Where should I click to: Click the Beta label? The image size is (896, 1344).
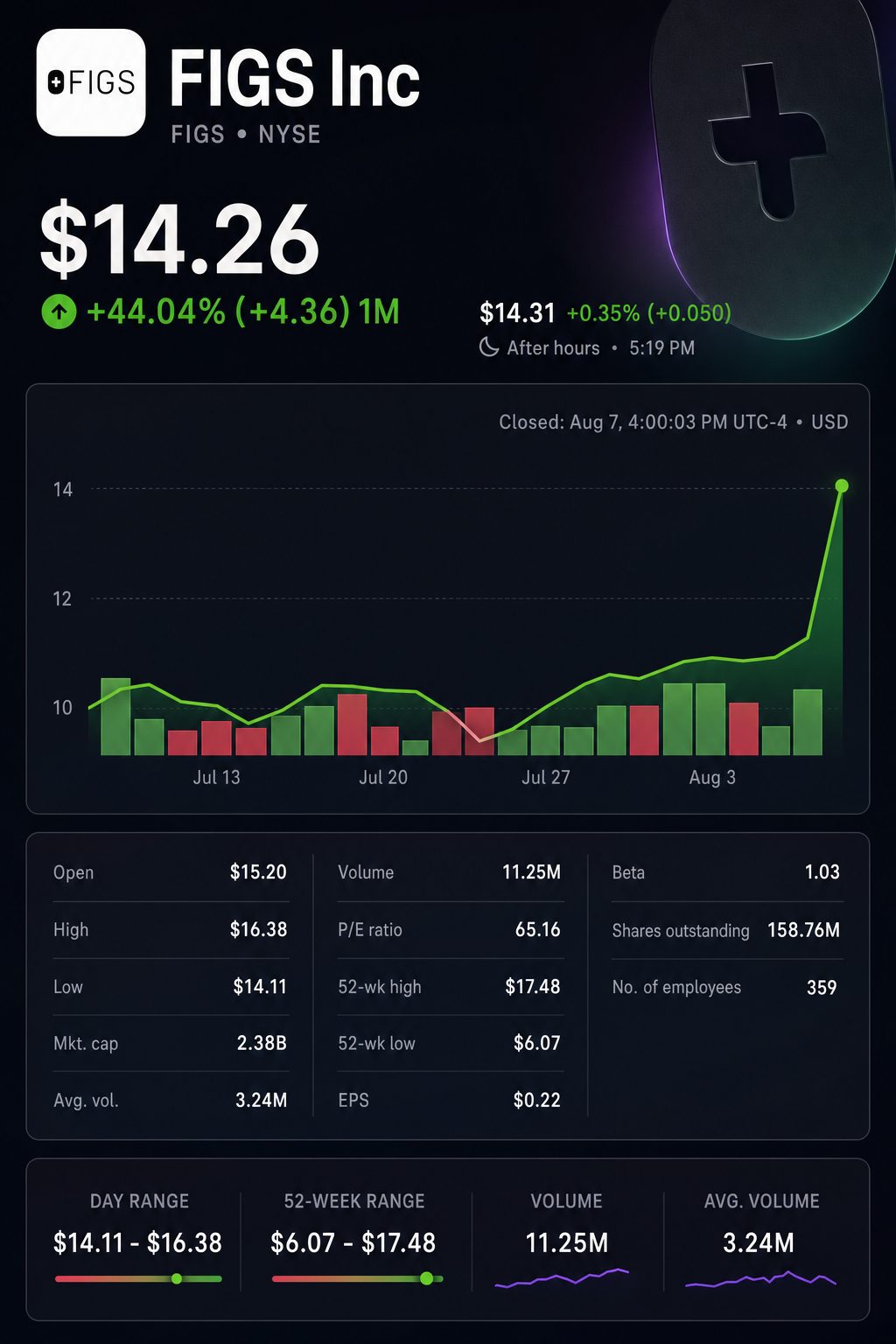(x=628, y=872)
